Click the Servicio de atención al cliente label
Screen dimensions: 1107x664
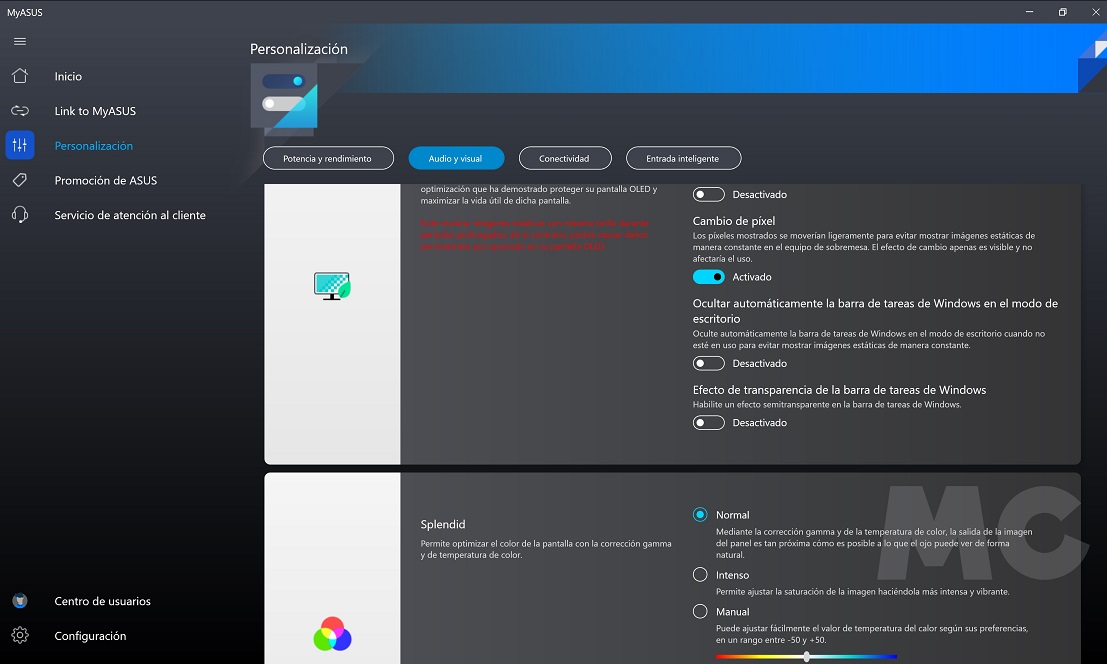coord(130,215)
